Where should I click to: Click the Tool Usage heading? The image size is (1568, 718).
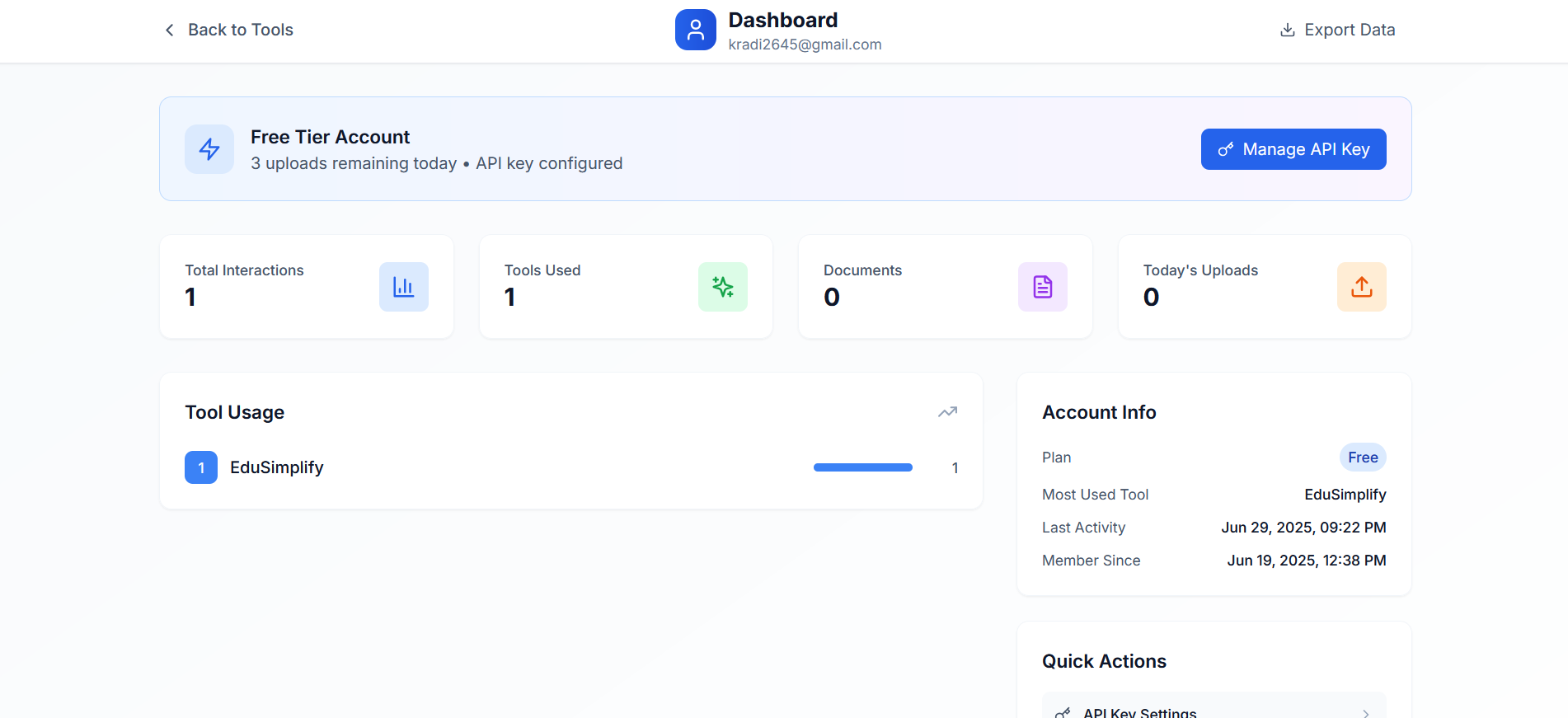pyautogui.click(x=235, y=412)
